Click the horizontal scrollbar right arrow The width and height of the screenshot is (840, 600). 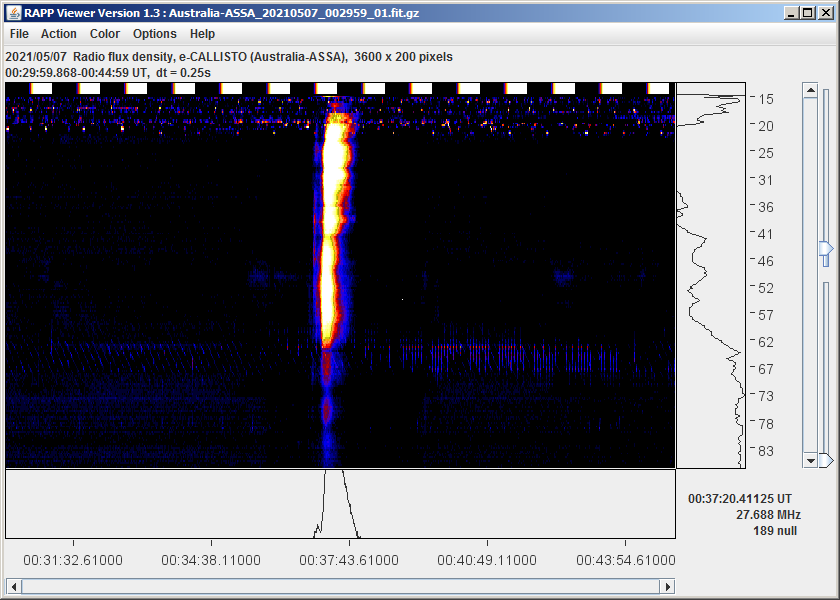(668, 586)
